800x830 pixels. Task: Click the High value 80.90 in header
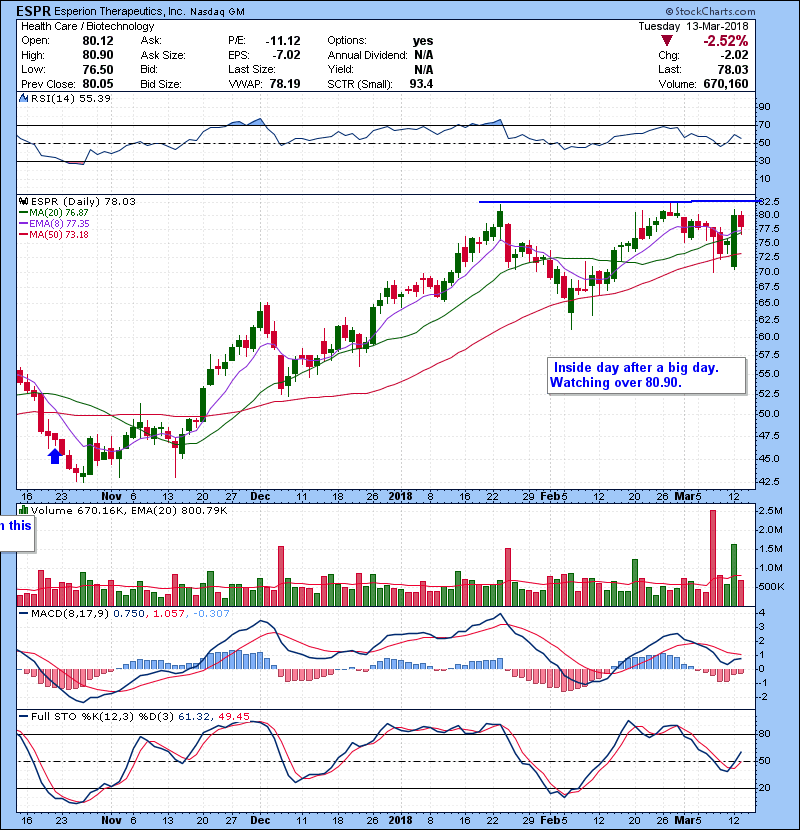click(x=98, y=55)
